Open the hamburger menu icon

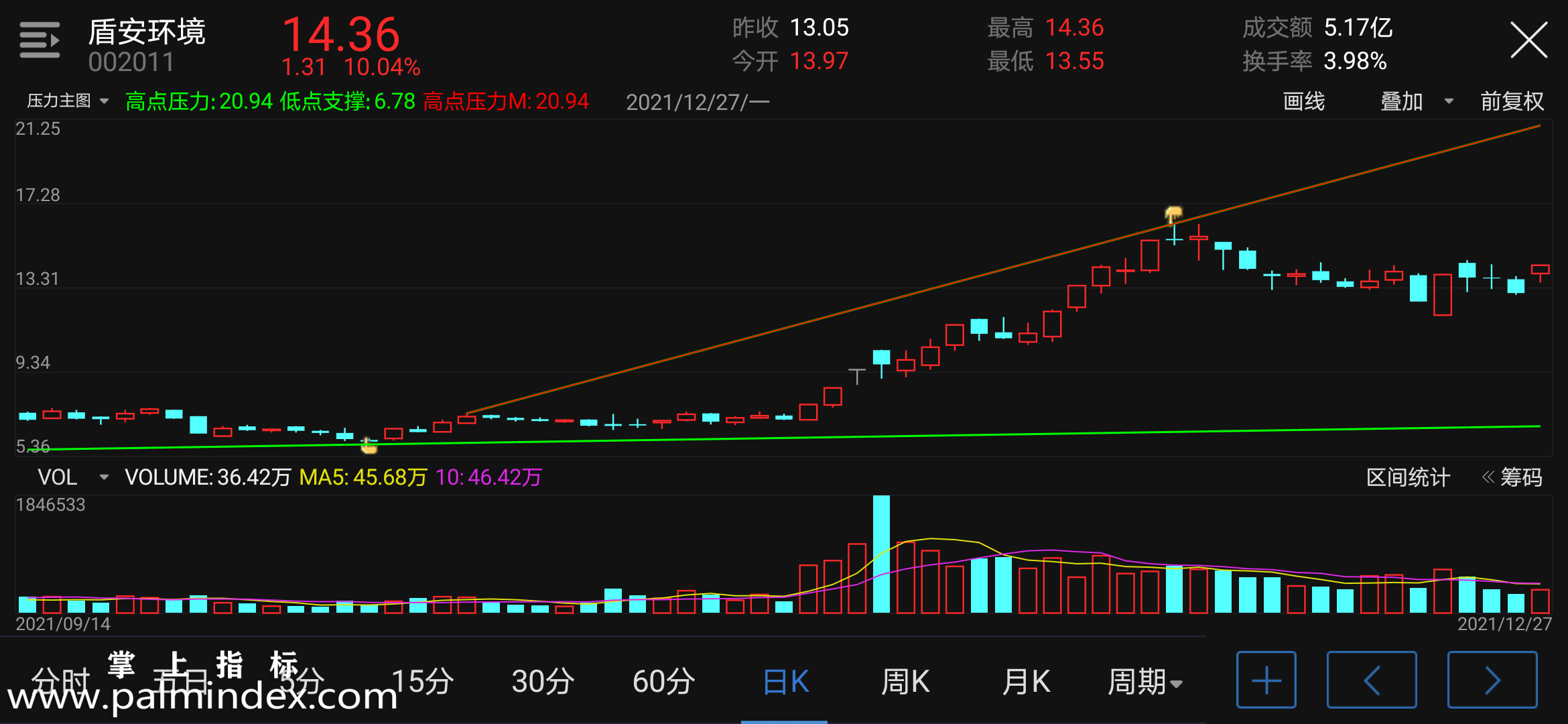click(40, 40)
